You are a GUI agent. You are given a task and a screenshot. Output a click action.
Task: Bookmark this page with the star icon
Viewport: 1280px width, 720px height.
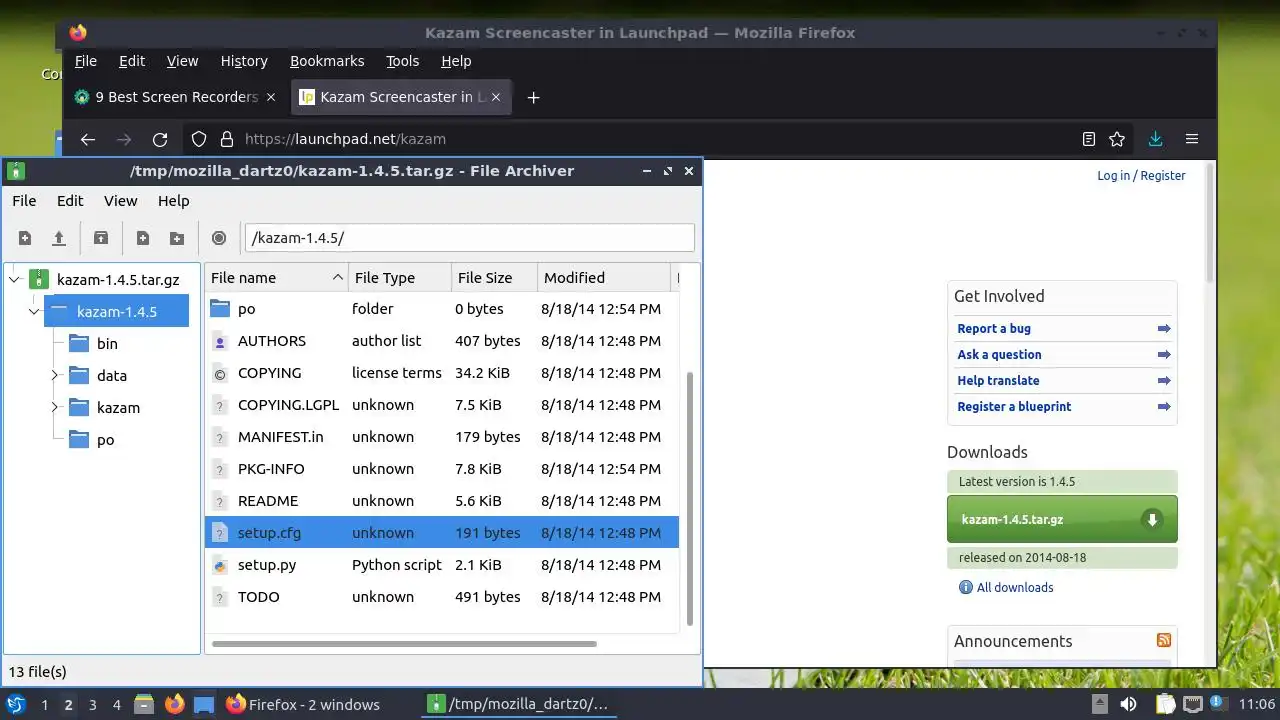pyautogui.click(x=1117, y=139)
